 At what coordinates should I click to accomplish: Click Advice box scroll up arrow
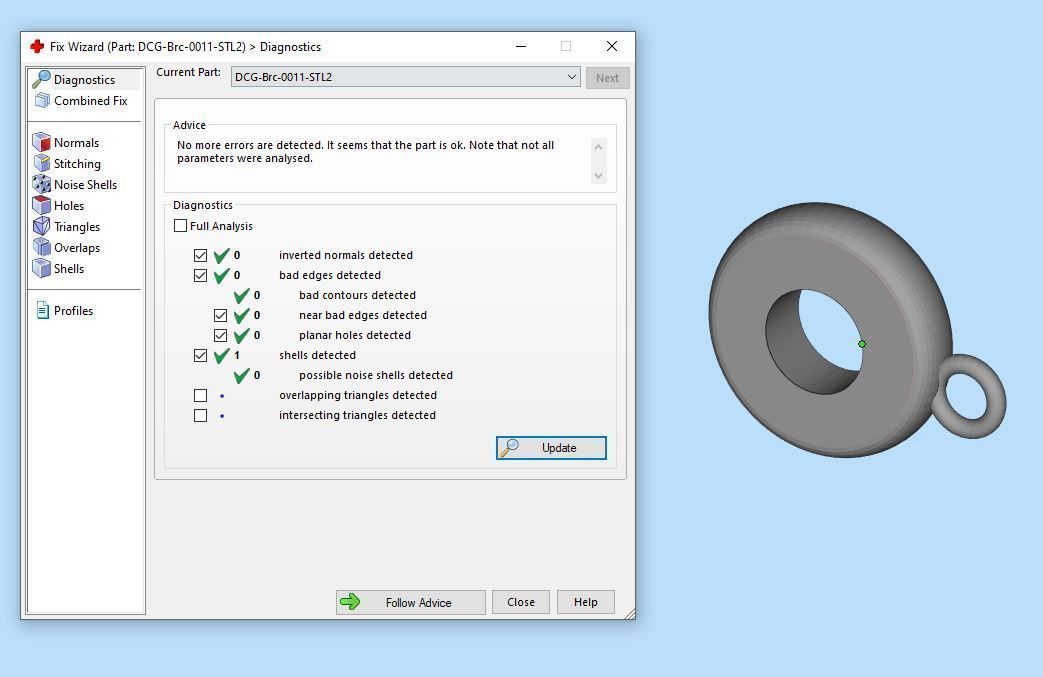(598, 147)
